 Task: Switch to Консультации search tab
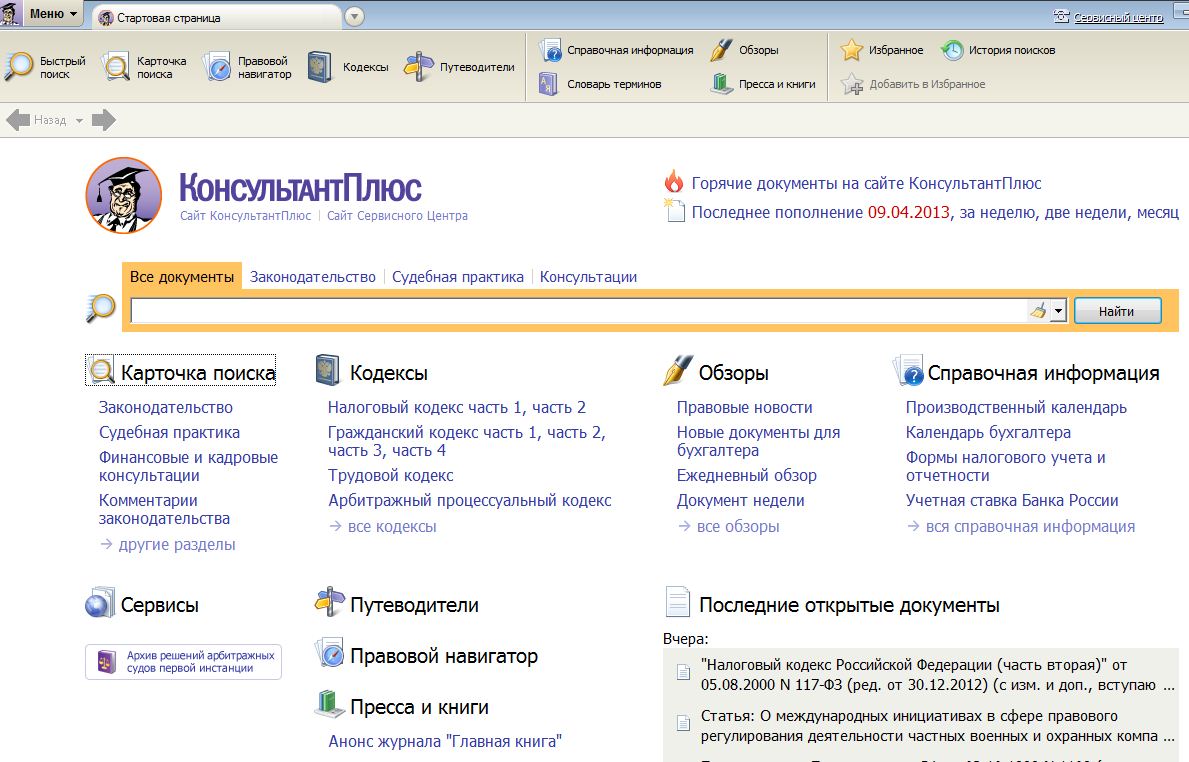pos(588,277)
